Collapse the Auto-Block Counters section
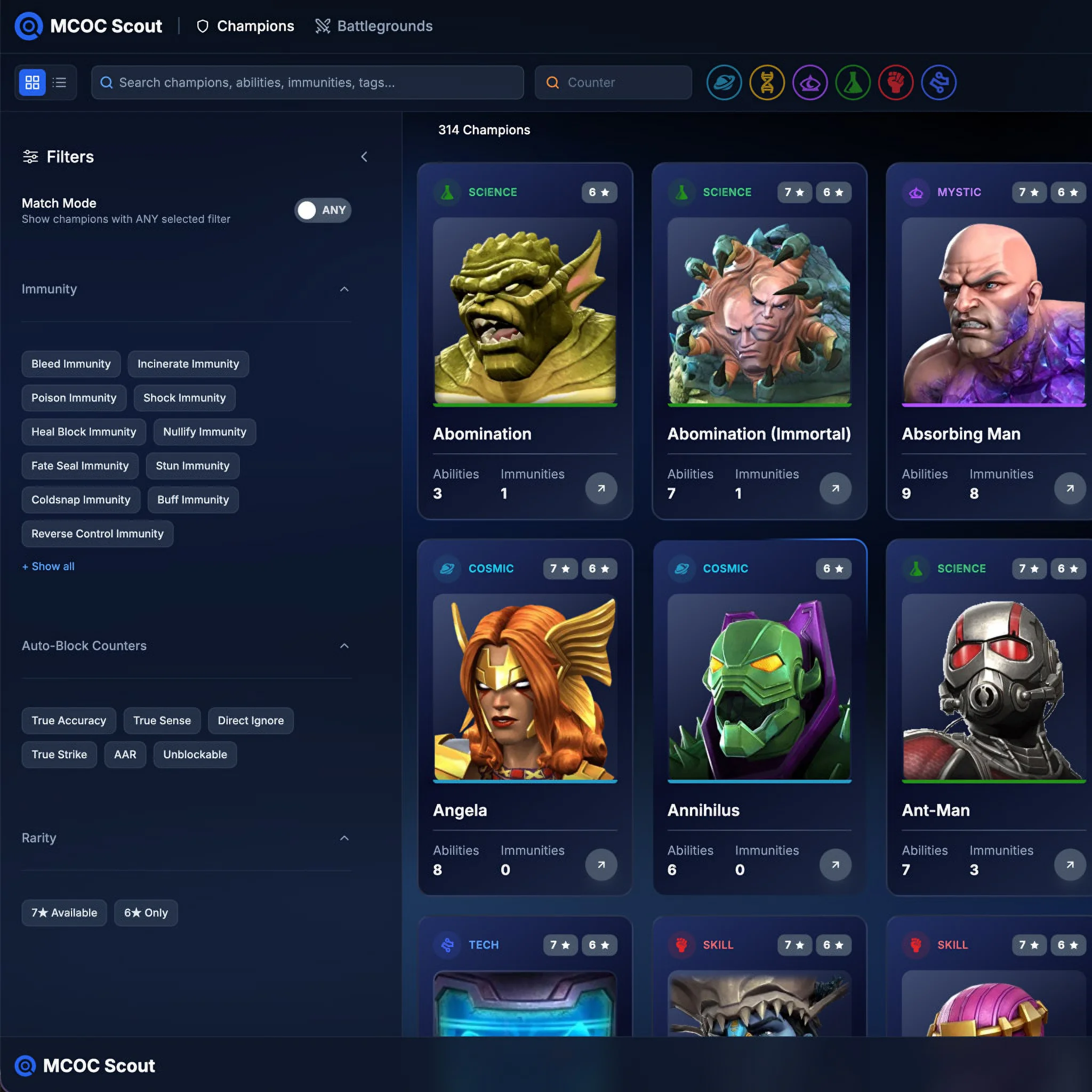This screenshot has height=1092, width=1092. (344, 646)
